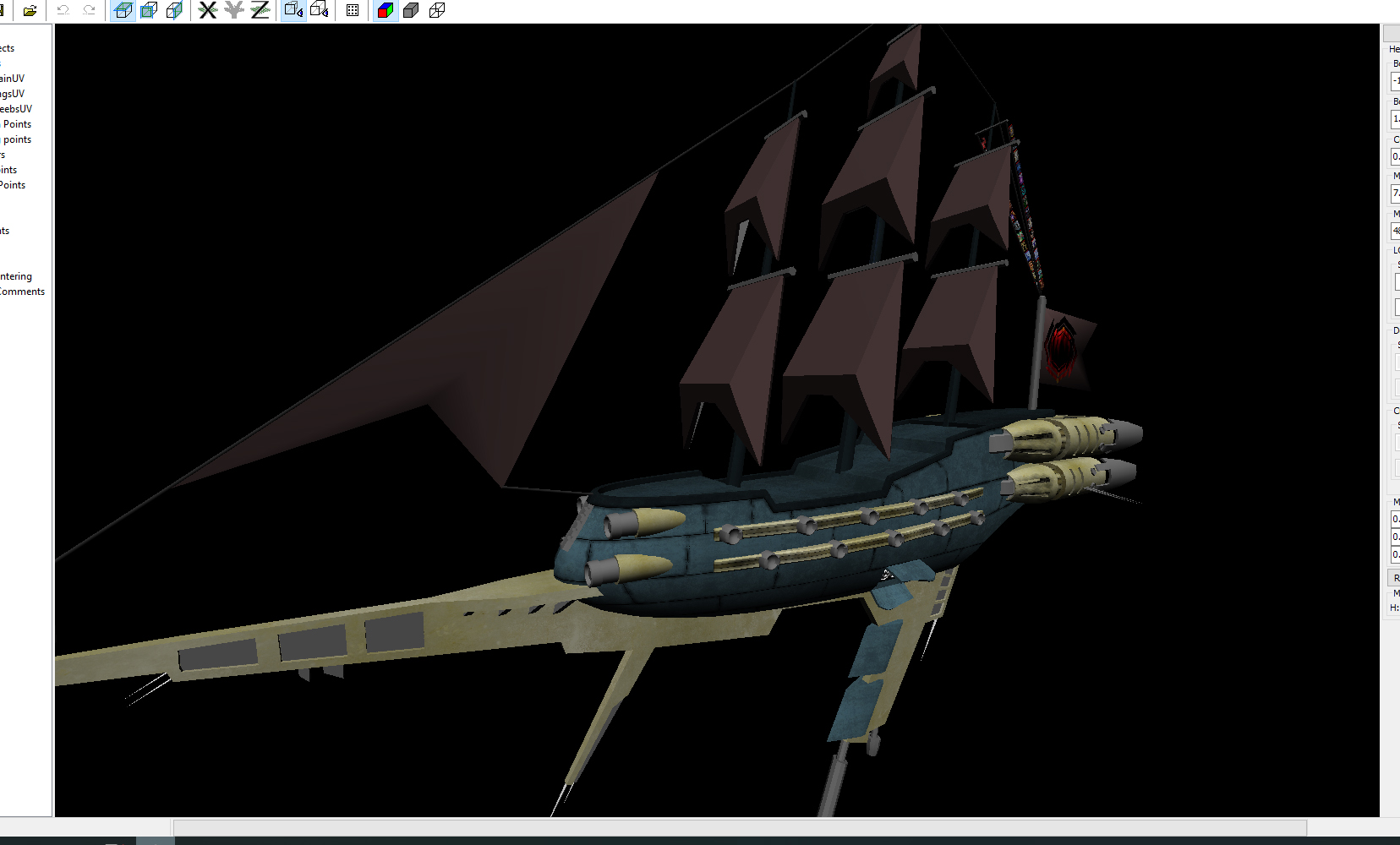Select the 'ngsUV' tree entry
Viewport: 1400px width, 845px height.
click(x=12, y=94)
